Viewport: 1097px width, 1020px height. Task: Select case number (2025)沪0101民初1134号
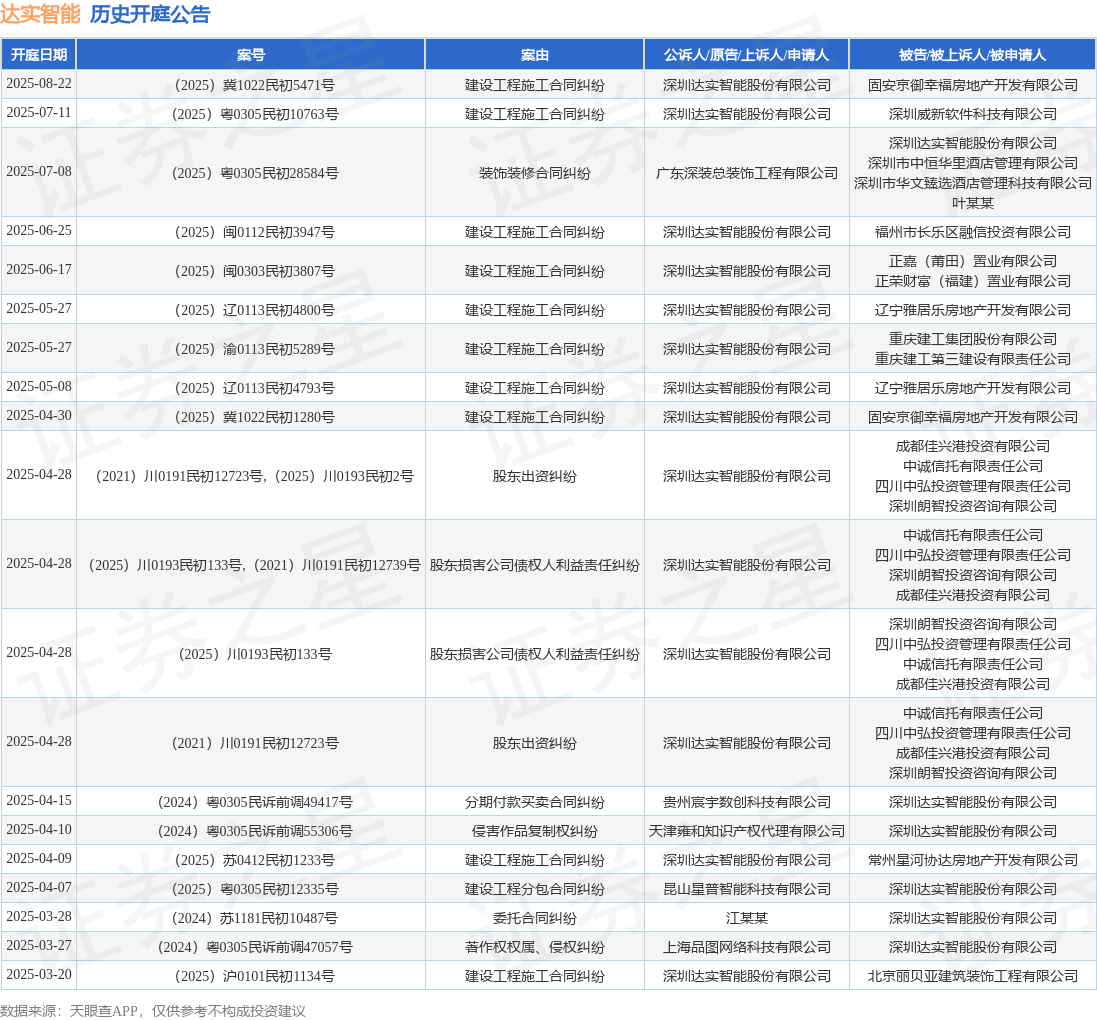(255, 976)
